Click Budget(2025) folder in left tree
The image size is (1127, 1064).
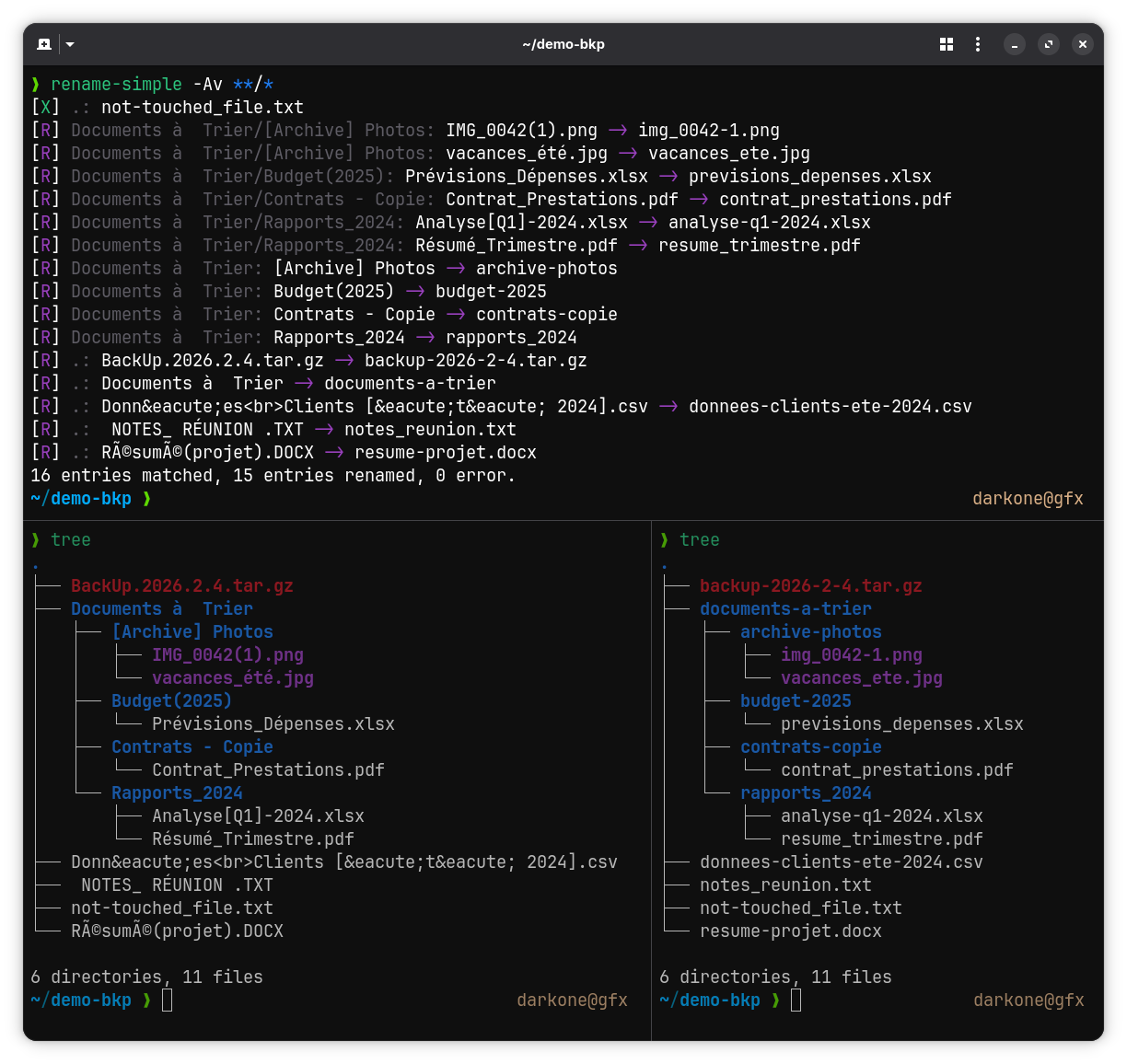pos(172,701)
